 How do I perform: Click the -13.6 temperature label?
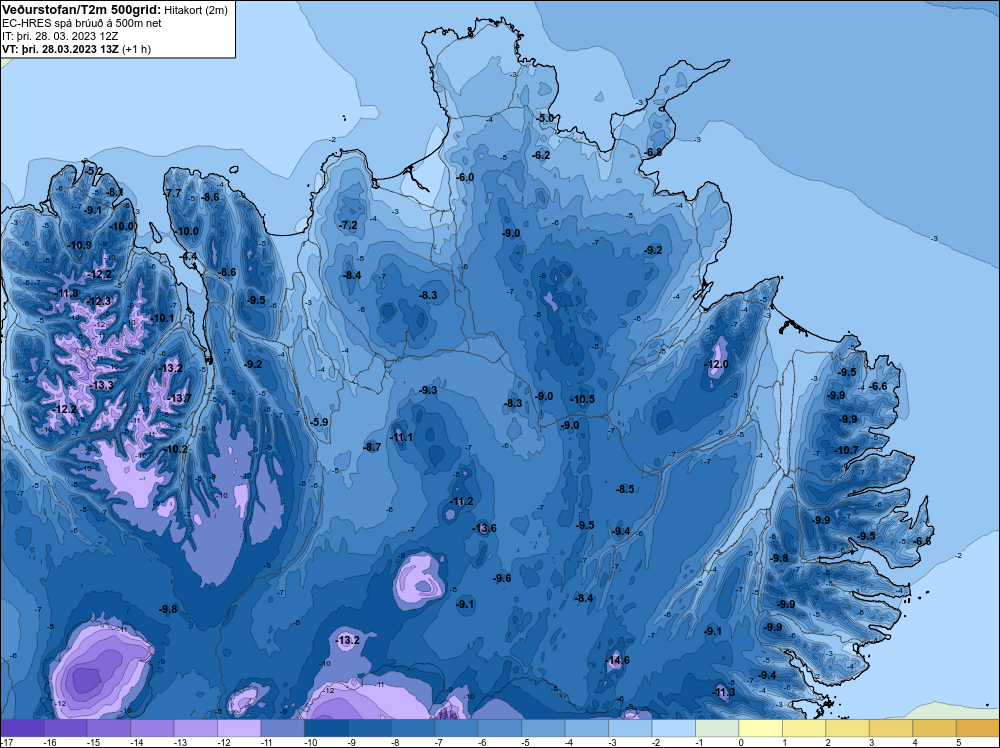[x=484, y=528]
